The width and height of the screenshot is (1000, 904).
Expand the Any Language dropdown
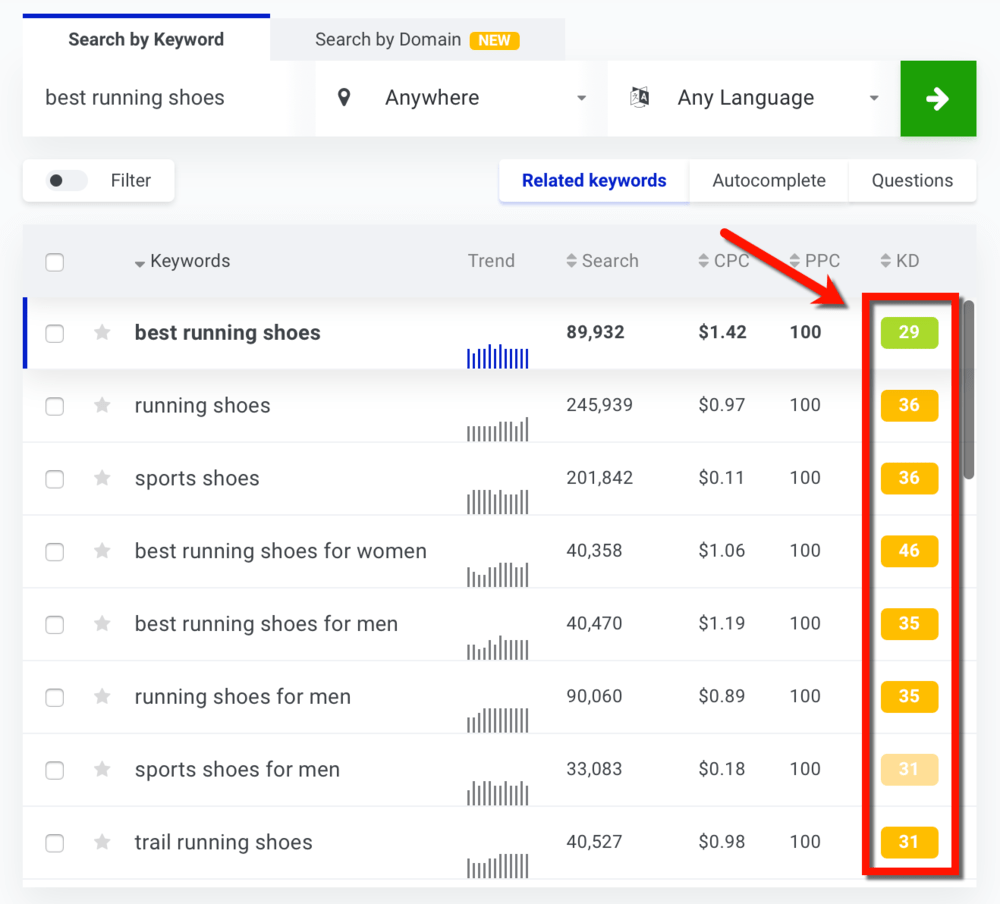[874, 97]
